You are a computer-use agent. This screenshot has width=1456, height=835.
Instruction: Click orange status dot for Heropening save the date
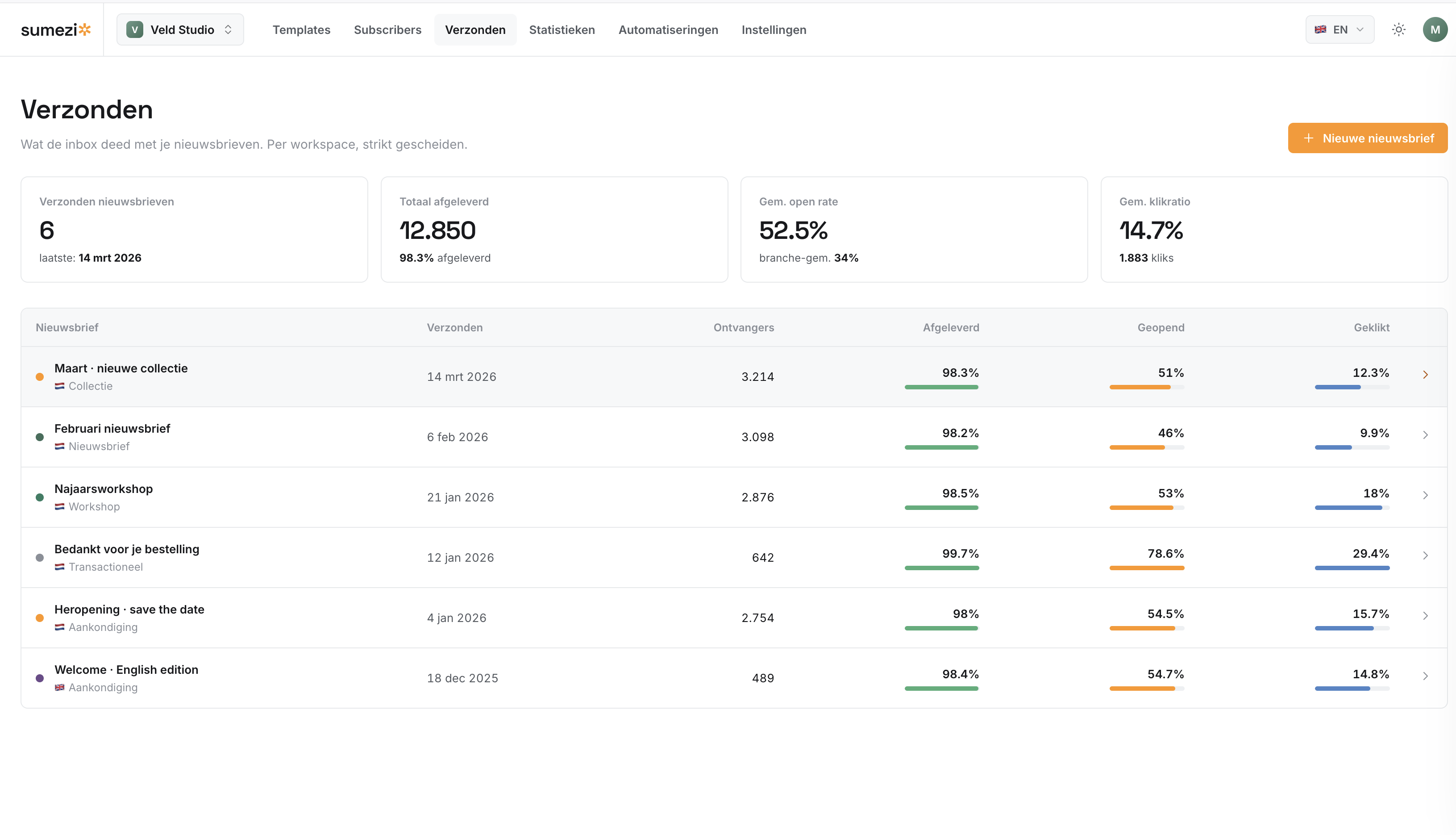pos(40,618)
